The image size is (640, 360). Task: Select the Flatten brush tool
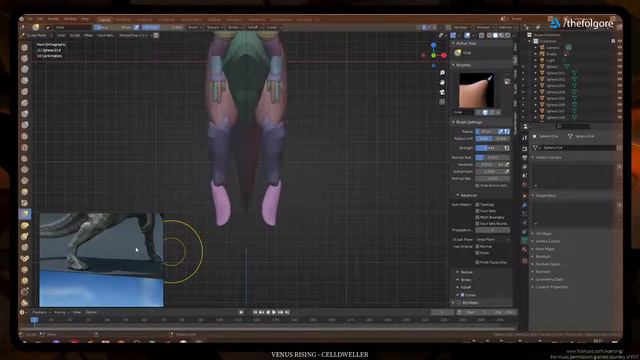click(x=24, y=158)
